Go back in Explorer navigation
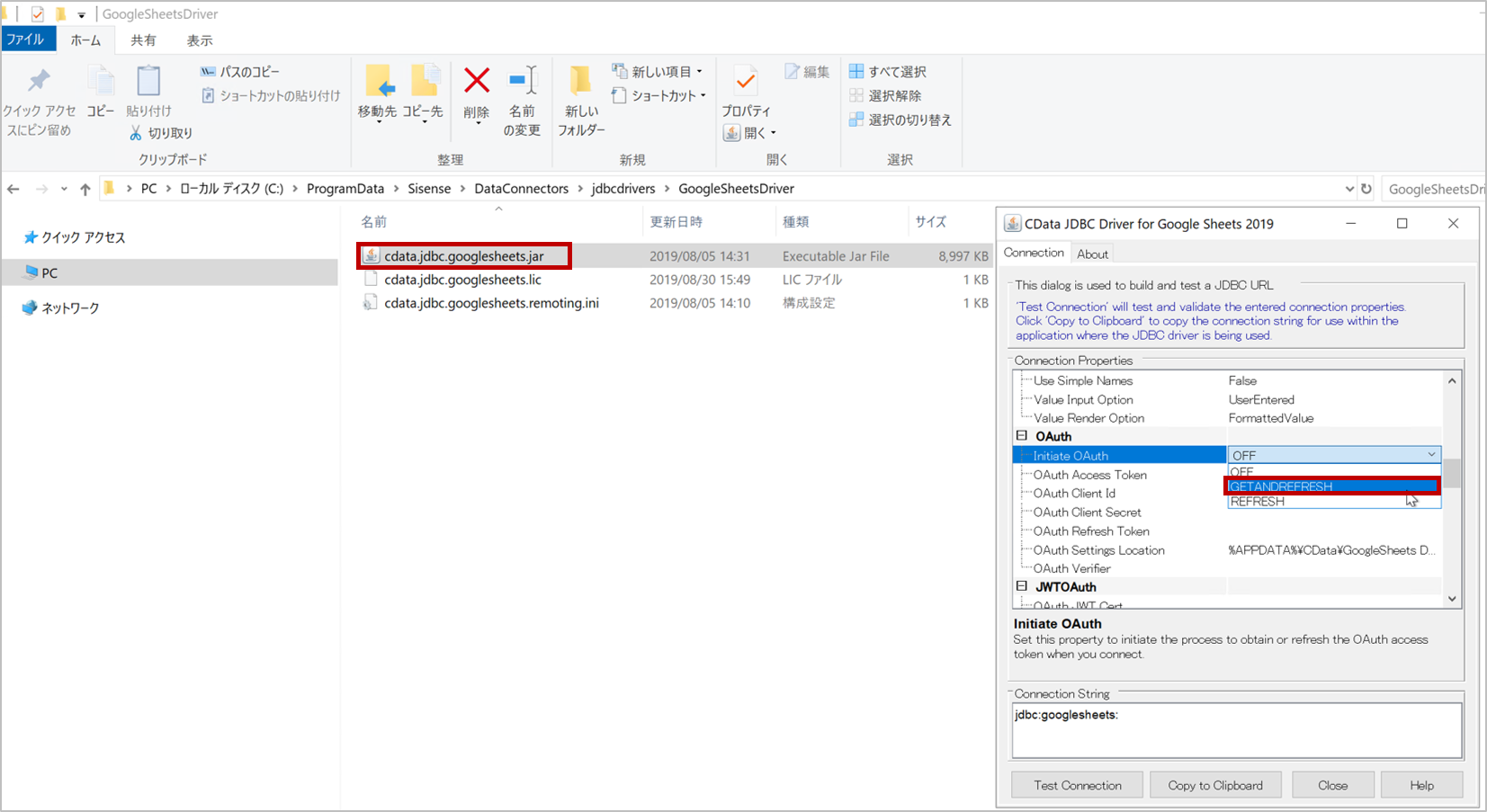The image size is (1487, 812). pyautogui.click(x=13, y=189)
